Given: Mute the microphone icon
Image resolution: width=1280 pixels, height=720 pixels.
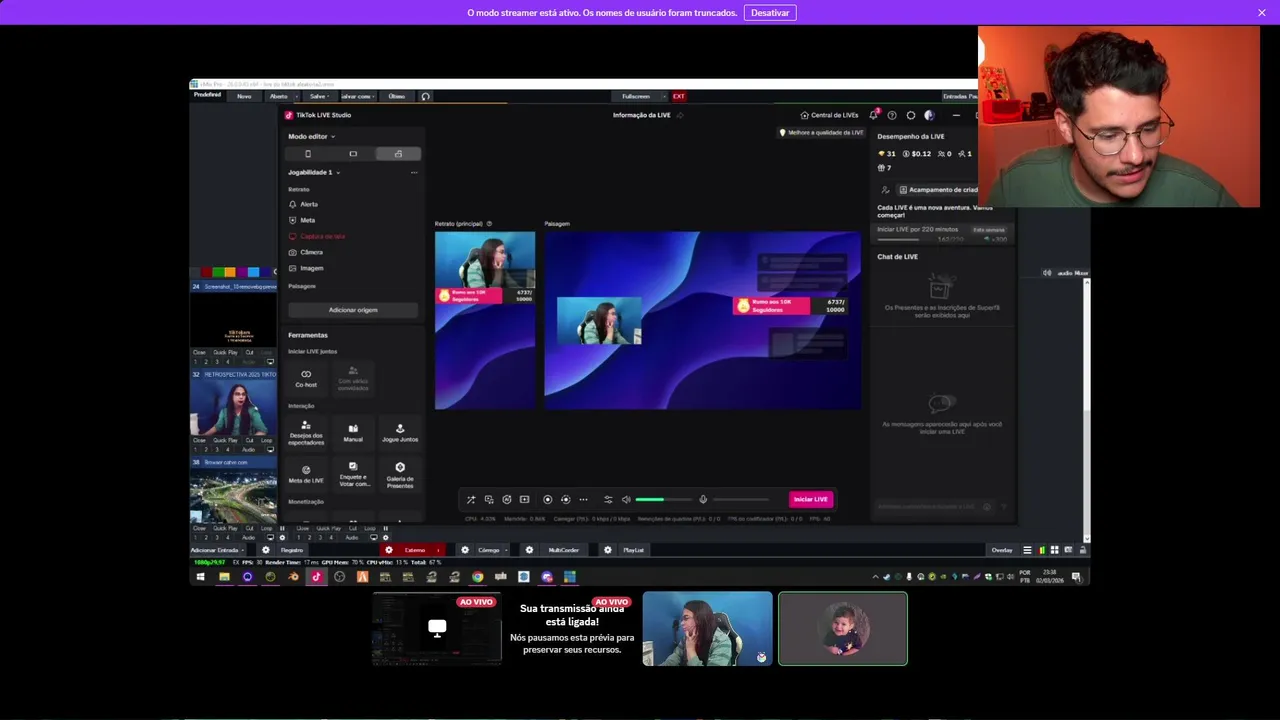Looking at the screenshot, I should tap(703, 499).
